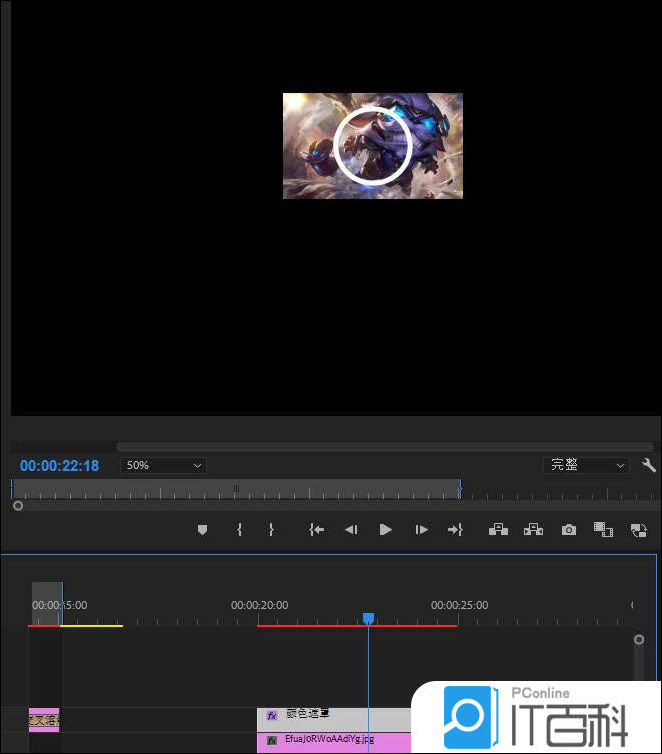Export frame with camera icon
The image size is (662, 754).
click(569, 530)
